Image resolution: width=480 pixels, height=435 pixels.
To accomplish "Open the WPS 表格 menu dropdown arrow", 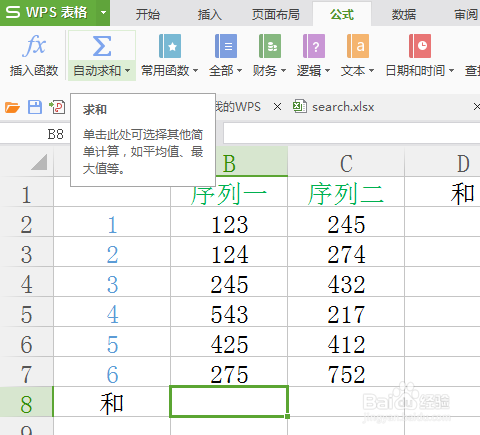I will pyautogui.click(x=103, y=13).
